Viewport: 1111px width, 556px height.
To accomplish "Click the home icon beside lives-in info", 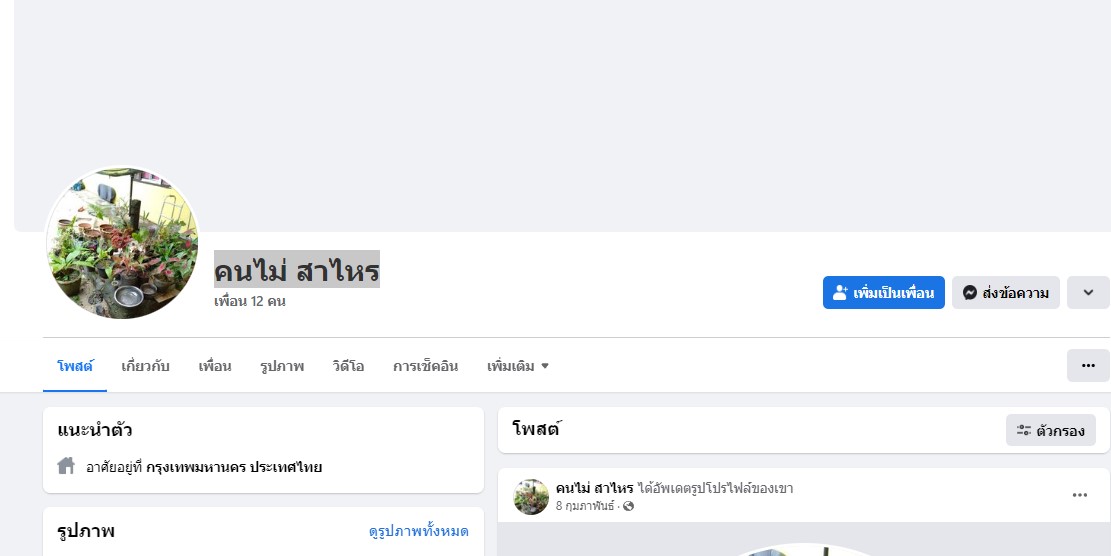I will 67,466.
